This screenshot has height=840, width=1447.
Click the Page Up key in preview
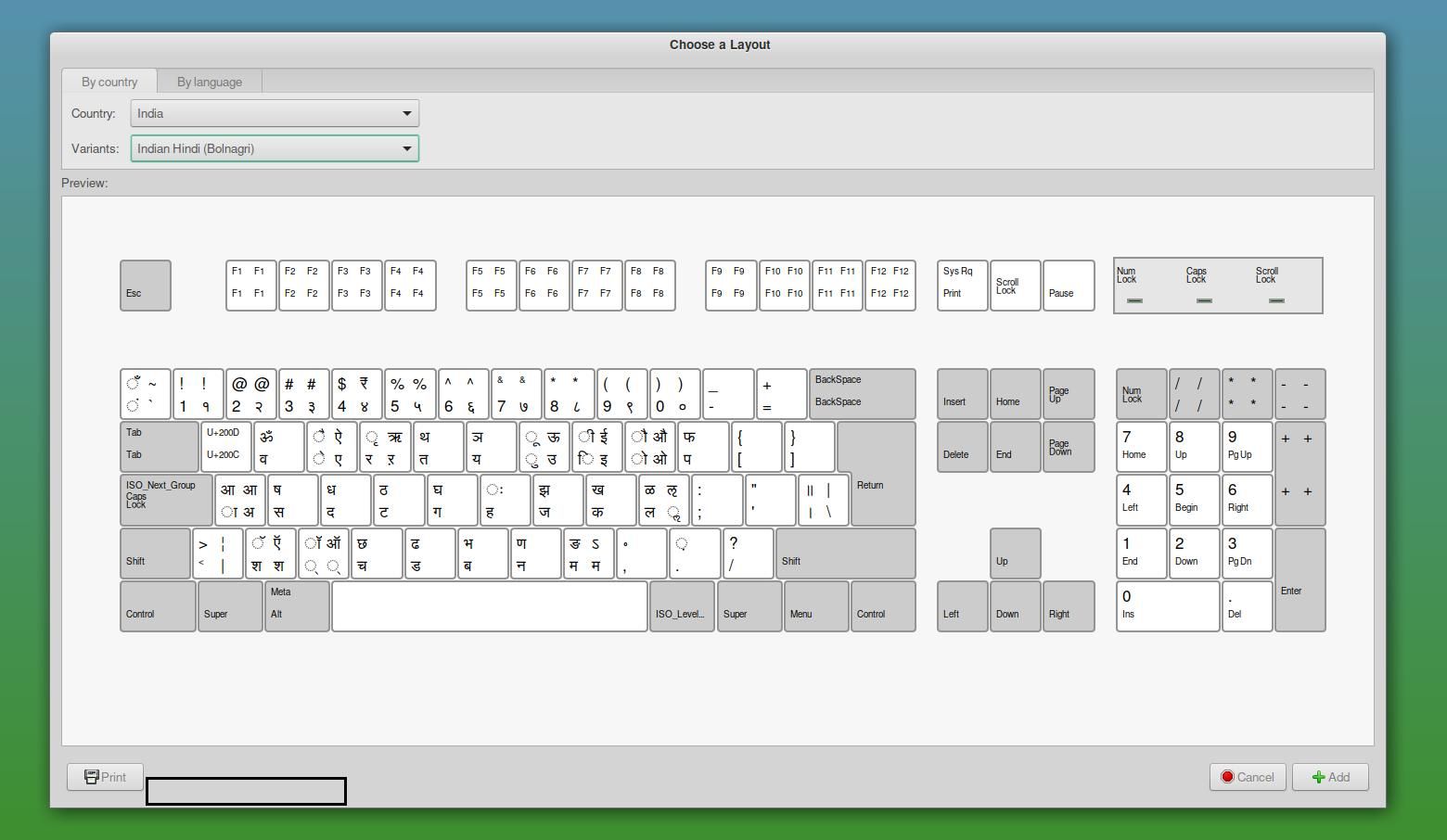pyautogui.click(x=1069, y=394)
